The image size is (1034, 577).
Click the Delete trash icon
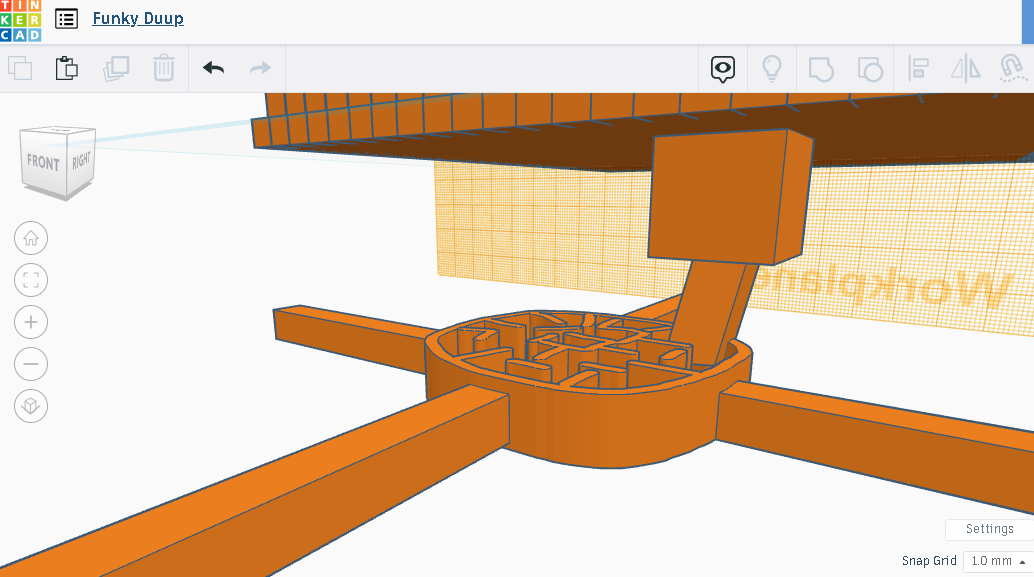point(164,69)
